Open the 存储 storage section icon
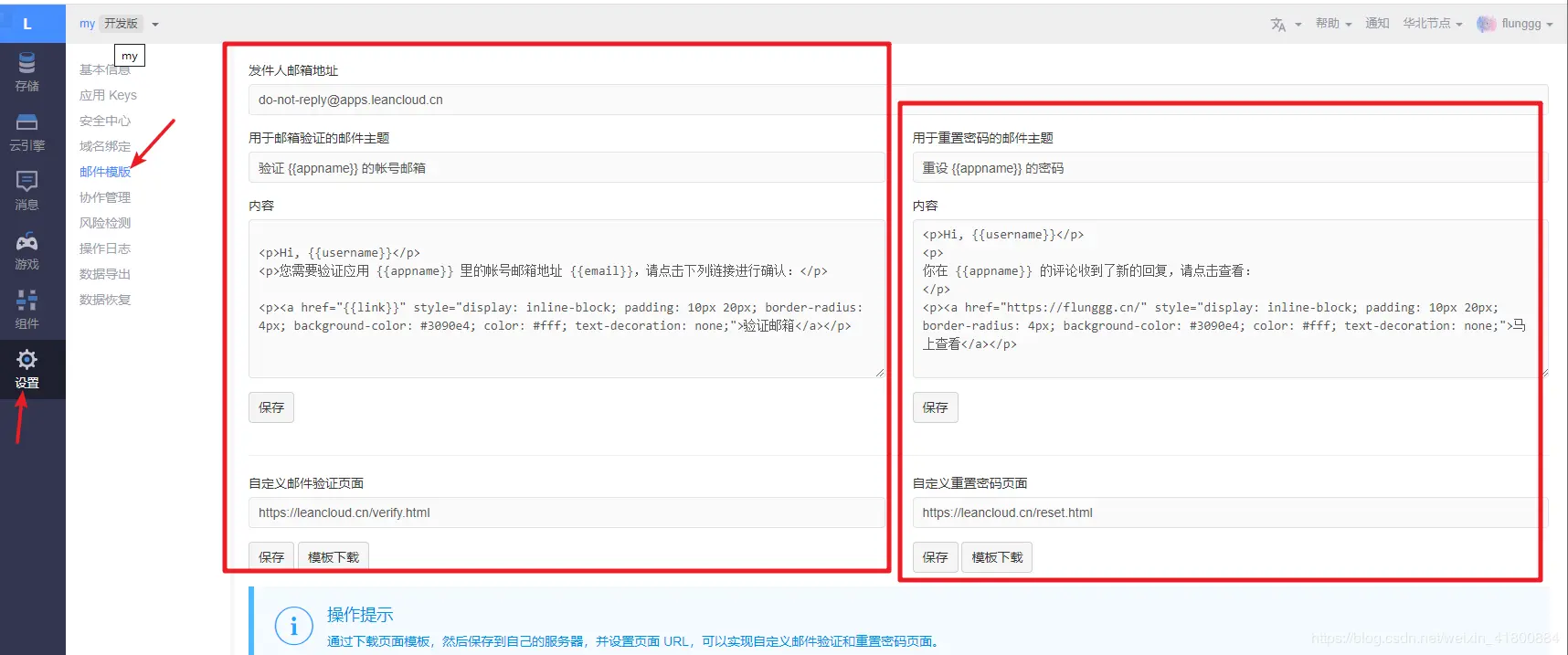Screen dimensions: 1568x655 [x=27, y=63]
